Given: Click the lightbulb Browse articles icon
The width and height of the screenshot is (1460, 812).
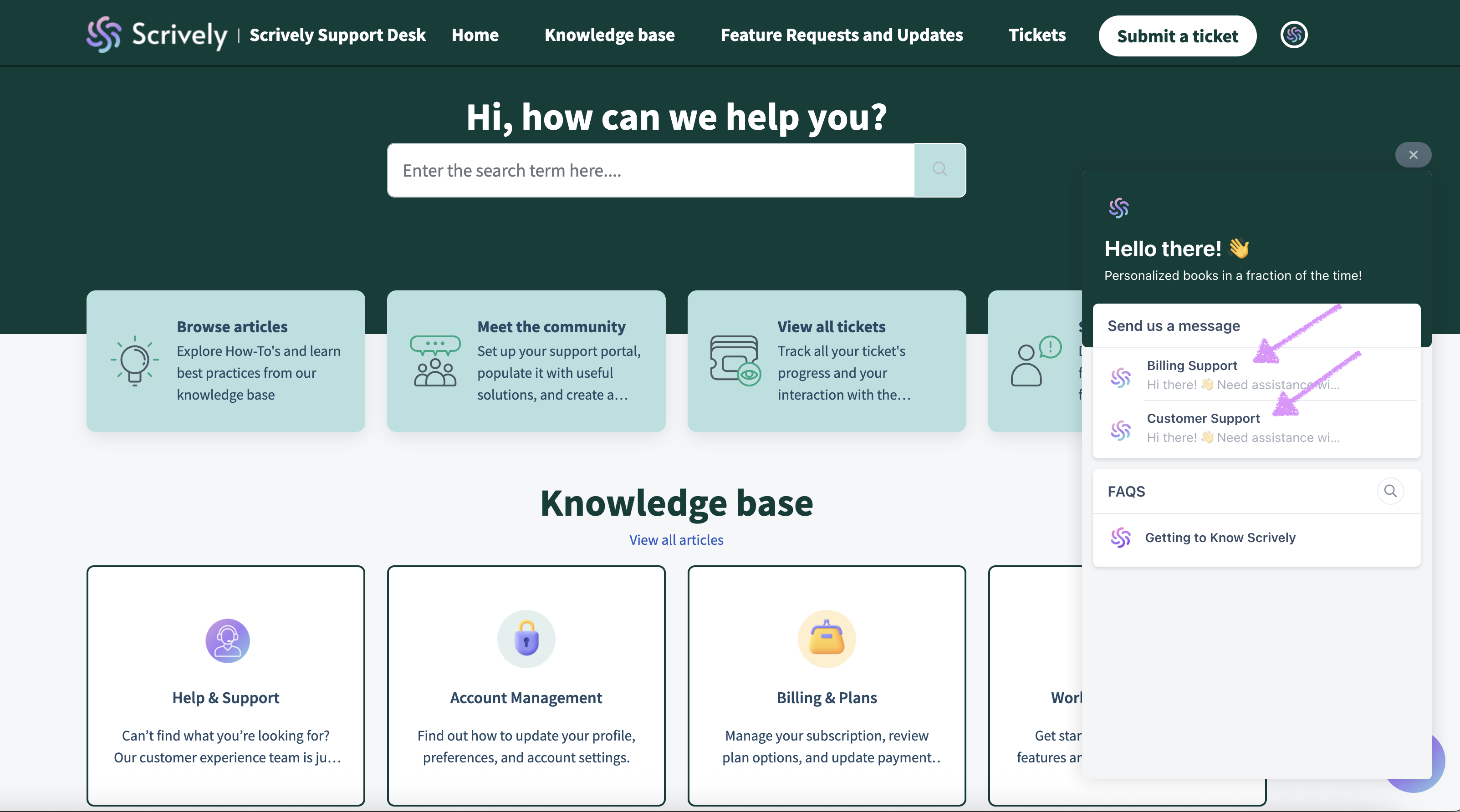Looking at the screenshot, I should tap(134, 361).
